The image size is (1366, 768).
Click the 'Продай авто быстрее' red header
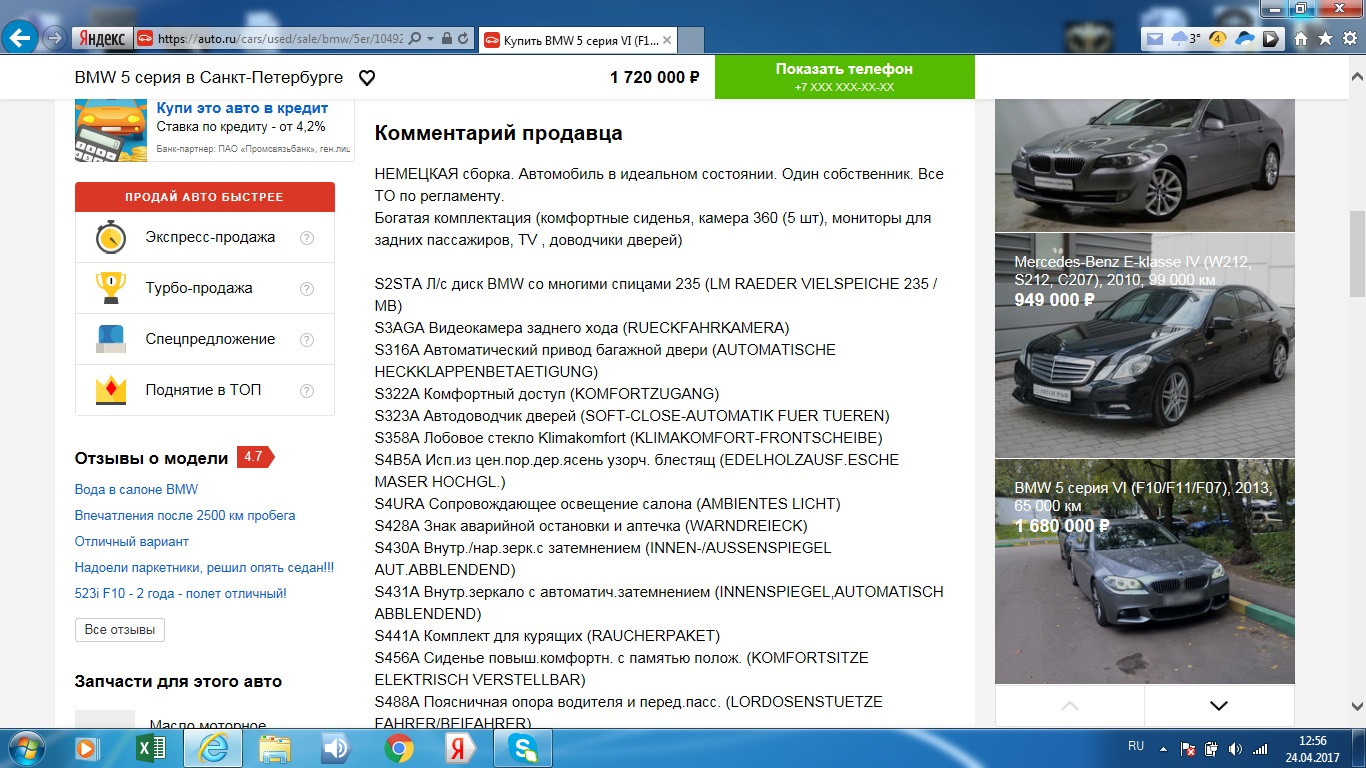(x=205, y=197)
